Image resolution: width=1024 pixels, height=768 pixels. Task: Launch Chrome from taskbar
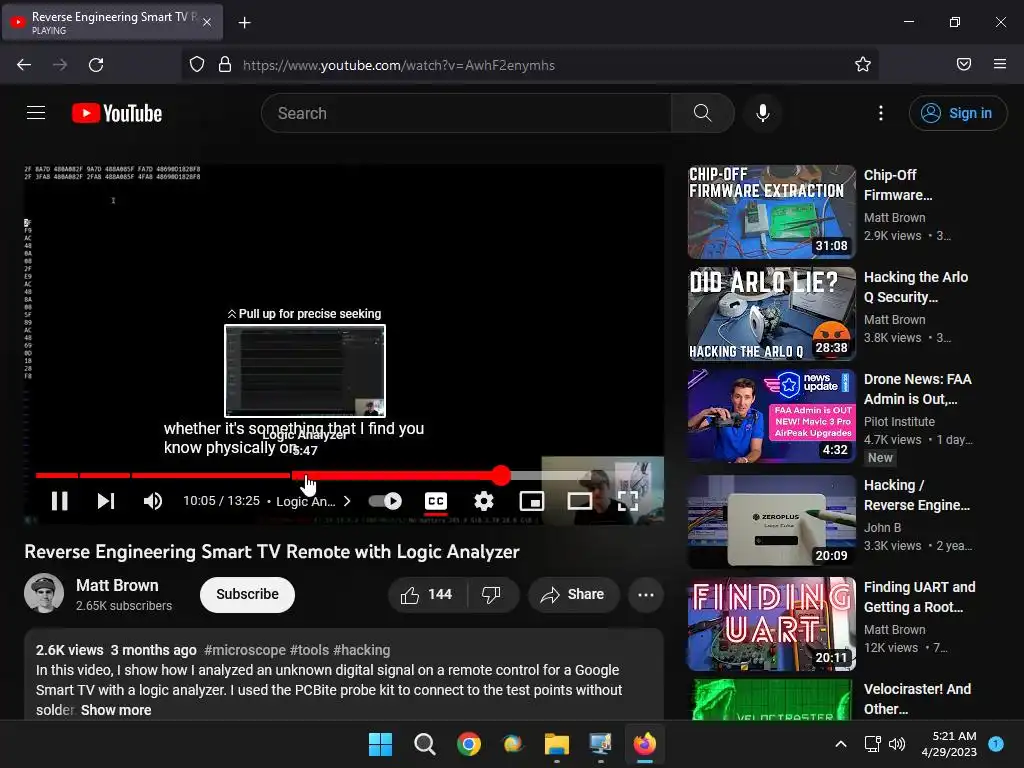pyautogui.click(x=468, y=744)
